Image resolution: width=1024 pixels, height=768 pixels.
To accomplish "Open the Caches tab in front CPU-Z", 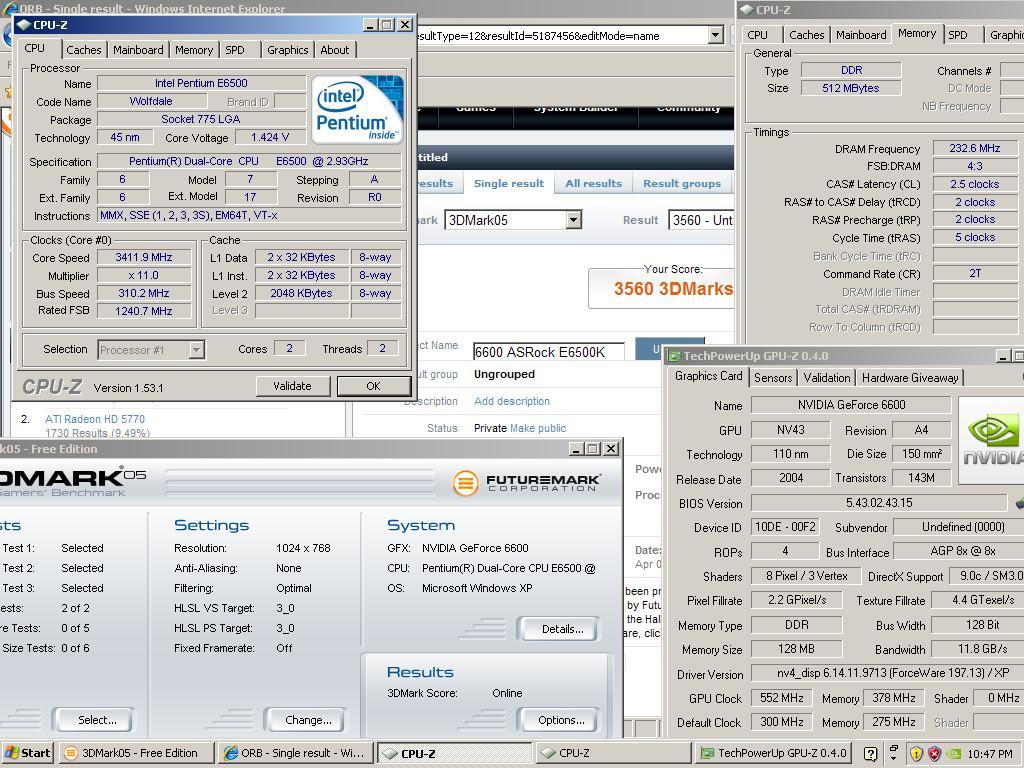I will click(x=84, y=50).
